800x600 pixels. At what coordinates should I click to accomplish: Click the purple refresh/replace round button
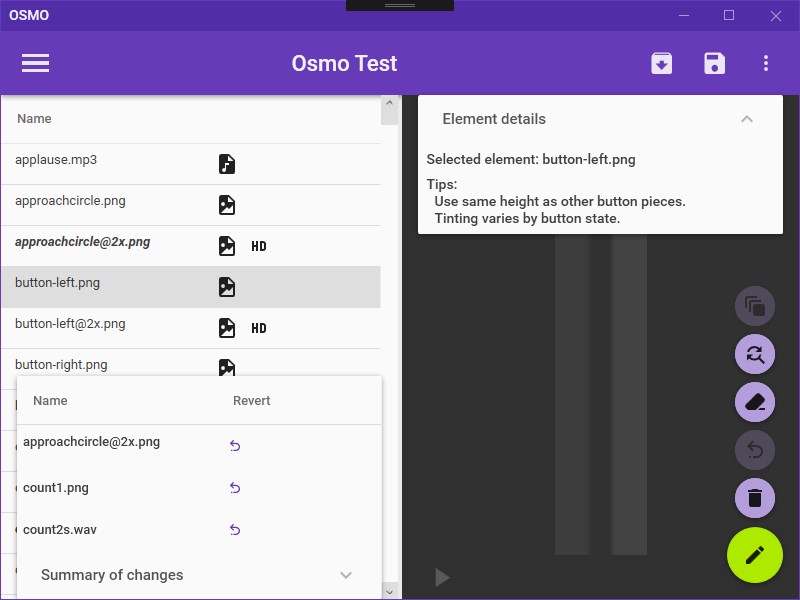(x=755, y=353)
